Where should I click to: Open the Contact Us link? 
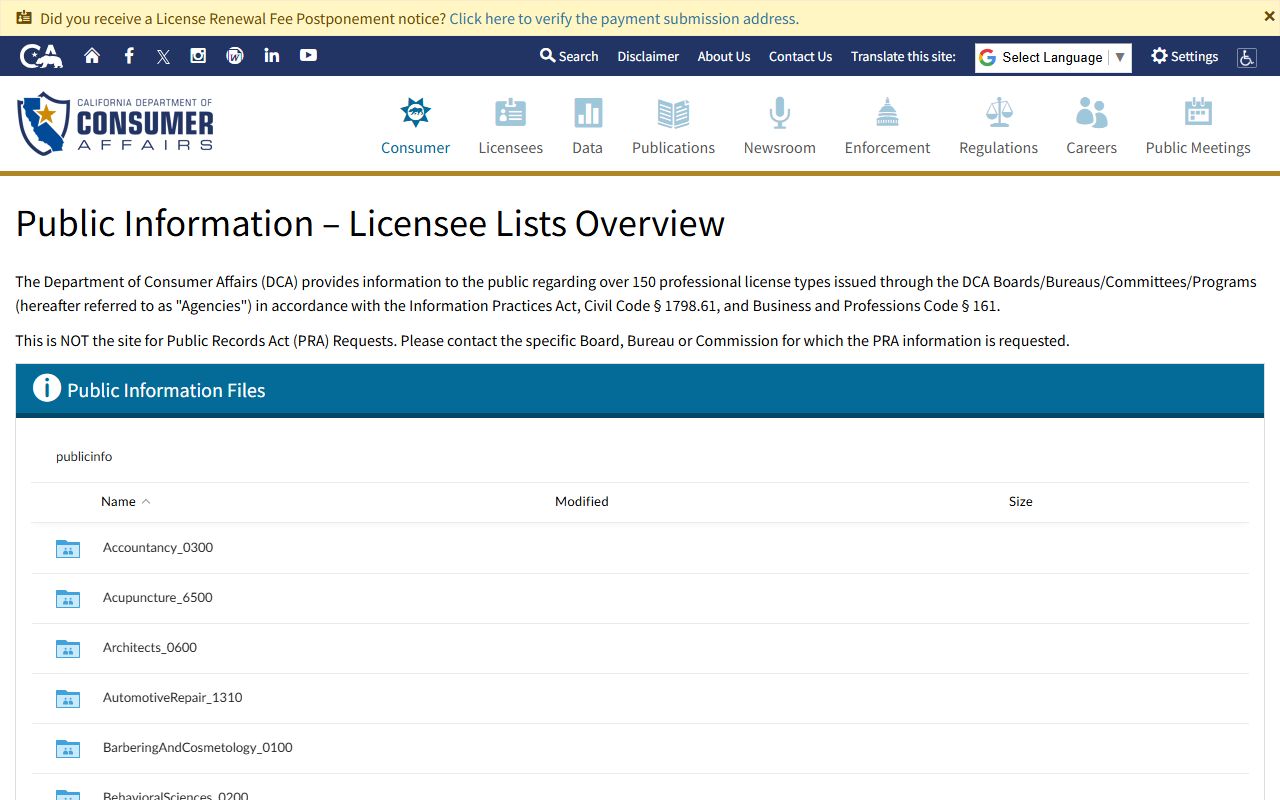pos(800,56)
